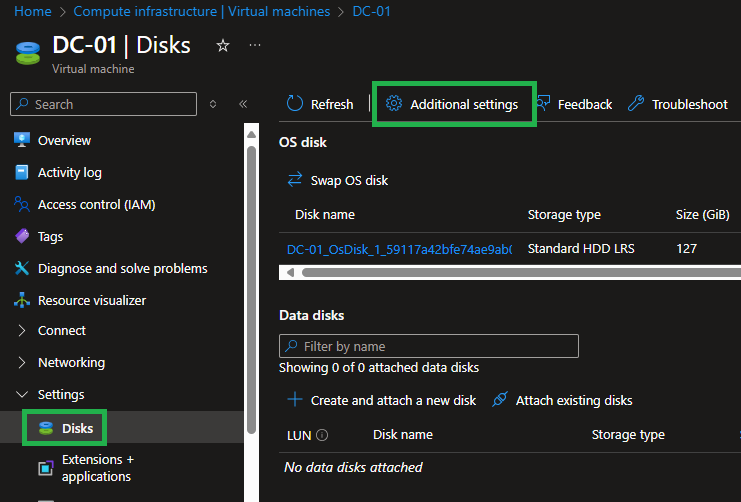The width and height of the screenshot is (741, 502).
Task: Click the horizontal scrollbar under OS disk table
Action: point(500,272)
